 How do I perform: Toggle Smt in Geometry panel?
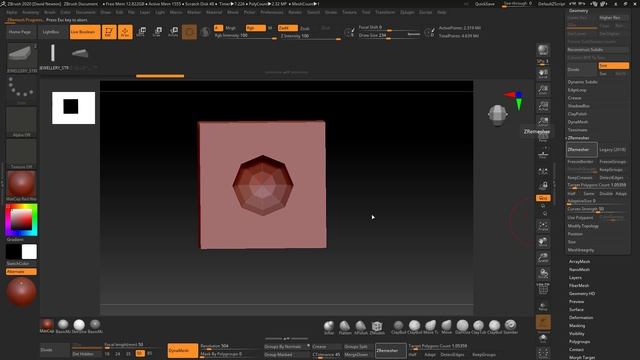coord(613,66)
